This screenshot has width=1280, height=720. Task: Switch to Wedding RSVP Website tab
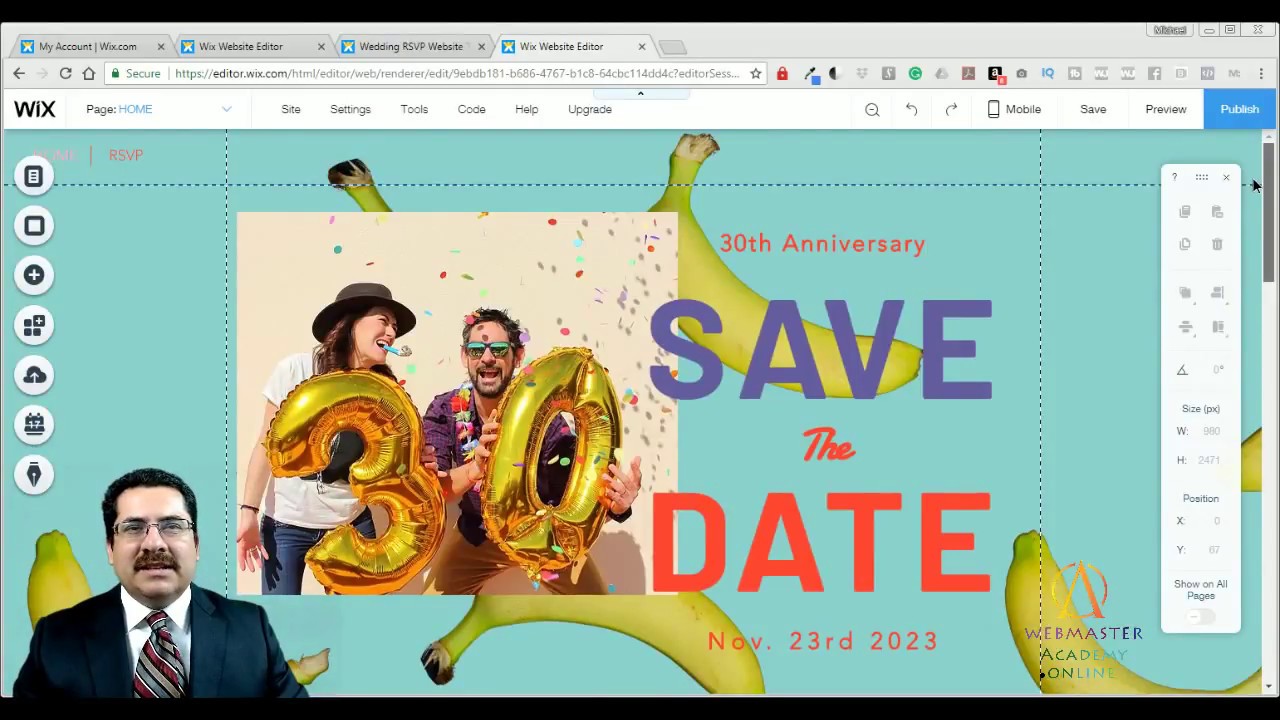pyautogui.click(x=411, y=46)
